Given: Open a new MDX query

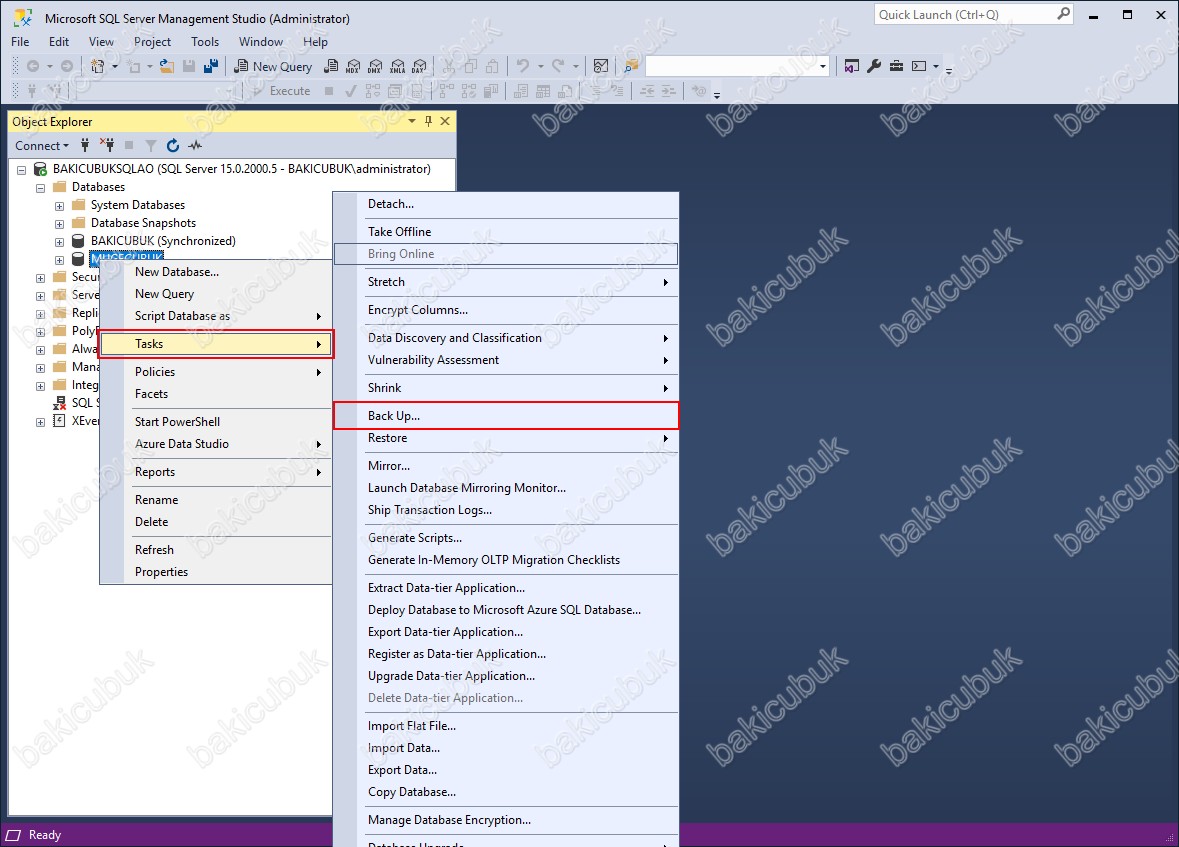Looking at the screenshot, I should click(x=353, y=66).
